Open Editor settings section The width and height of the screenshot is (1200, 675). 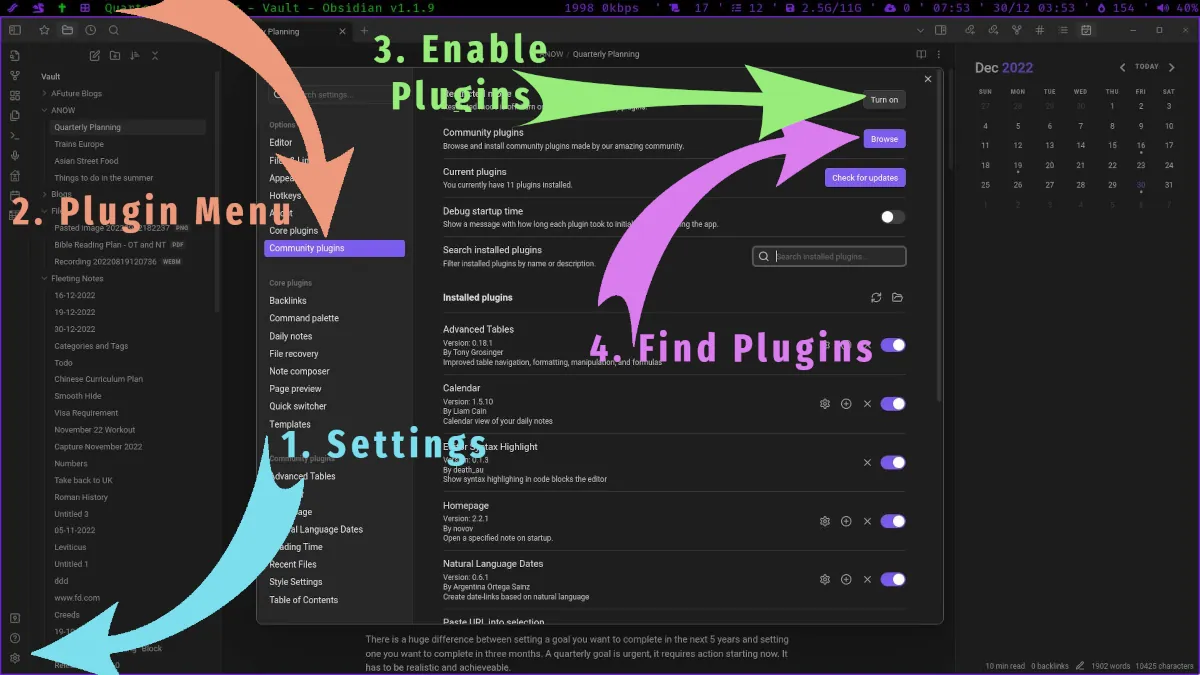[x=281, y=143]
